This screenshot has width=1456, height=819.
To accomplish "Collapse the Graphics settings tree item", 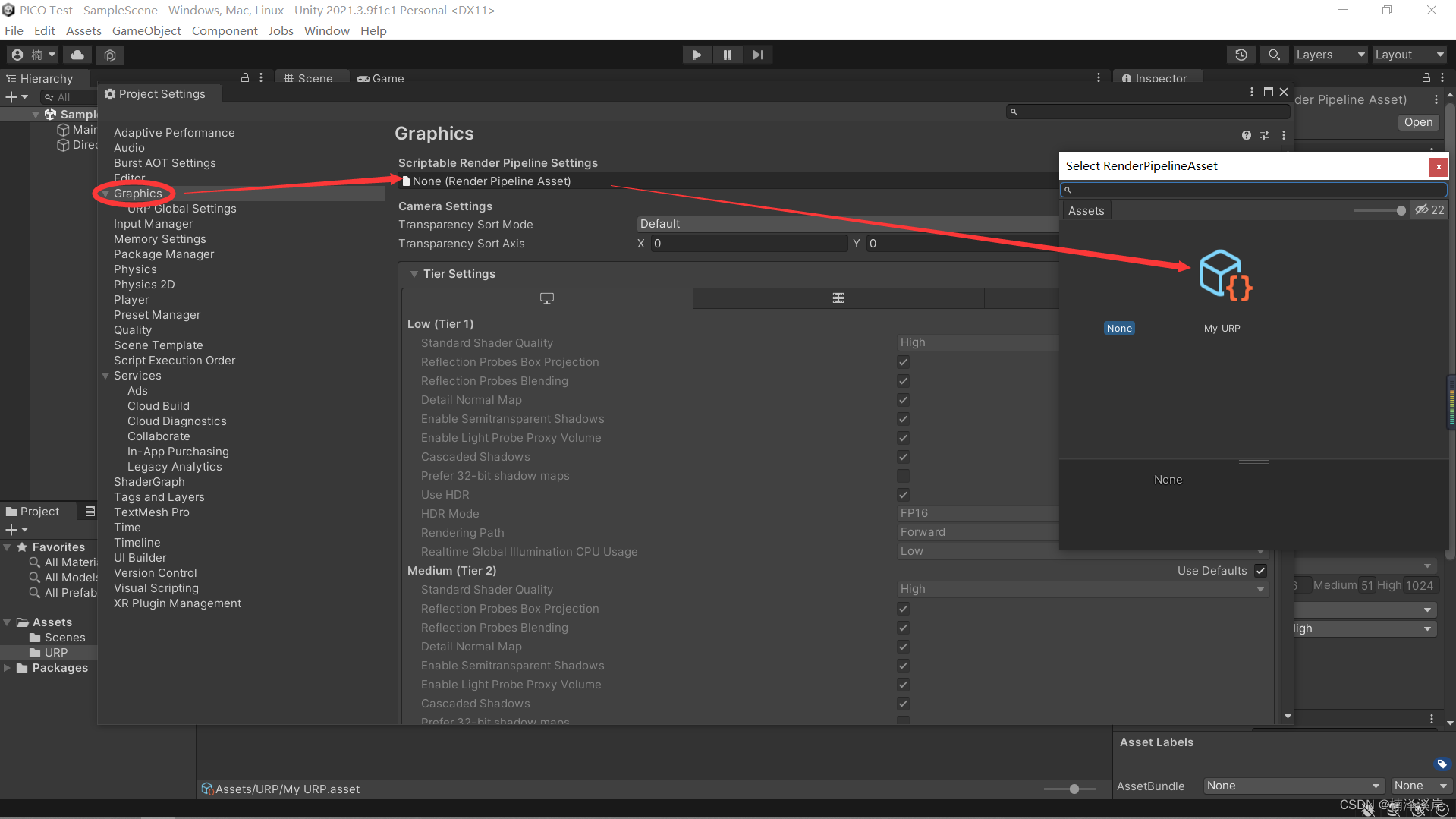I will coord(105,194).
